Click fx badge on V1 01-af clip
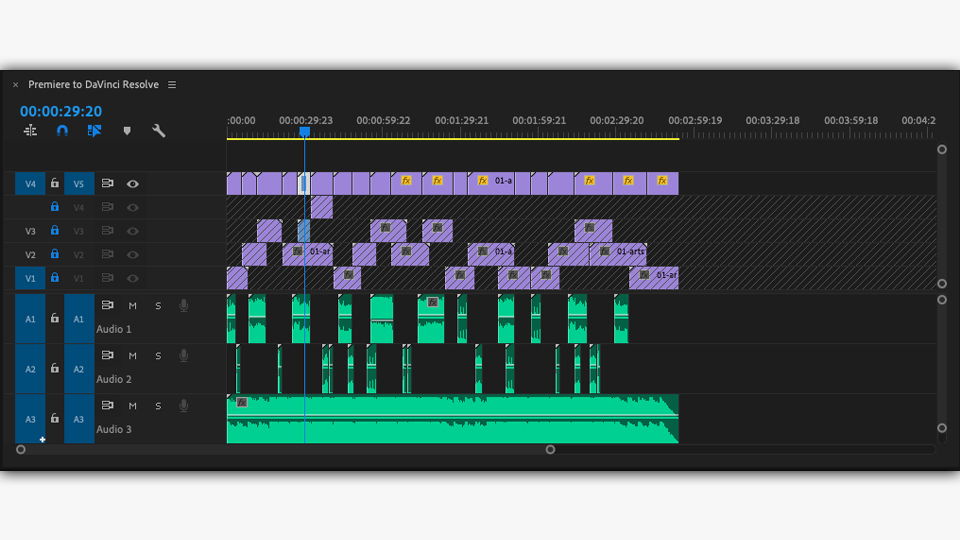The height and width of the screenshot is (540, 960). point(644,275)
